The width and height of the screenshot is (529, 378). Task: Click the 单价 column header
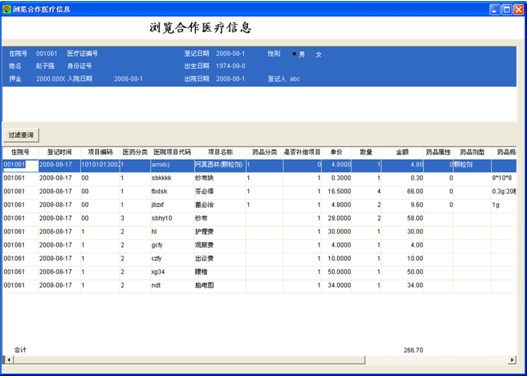[x=336, y=152]
